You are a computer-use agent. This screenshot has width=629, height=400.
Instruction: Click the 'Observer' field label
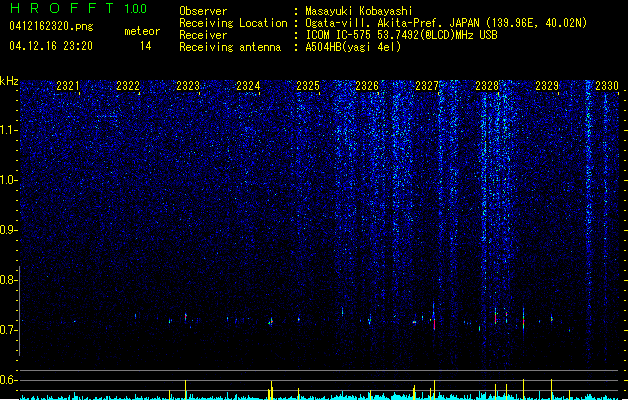click(203, 11)
